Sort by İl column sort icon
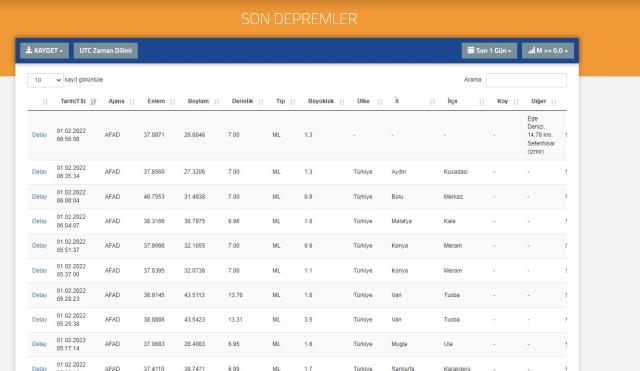The height and width of the screenshot is (371, 640). click(x=432, y=102)
